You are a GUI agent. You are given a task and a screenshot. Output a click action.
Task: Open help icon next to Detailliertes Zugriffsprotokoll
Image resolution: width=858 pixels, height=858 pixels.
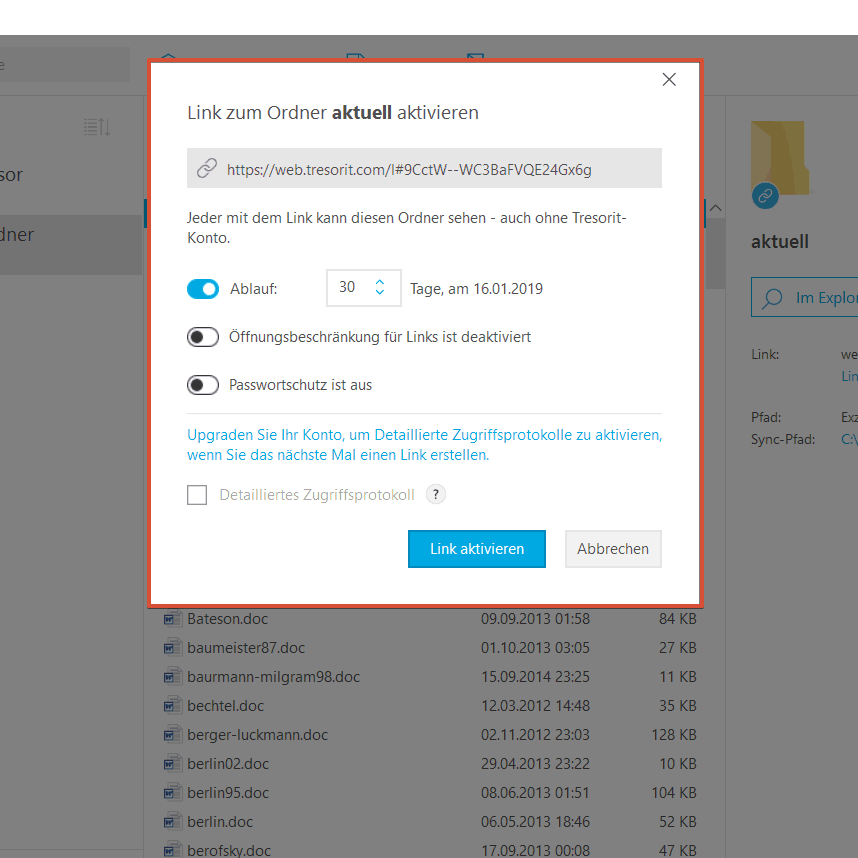[436, 495]
